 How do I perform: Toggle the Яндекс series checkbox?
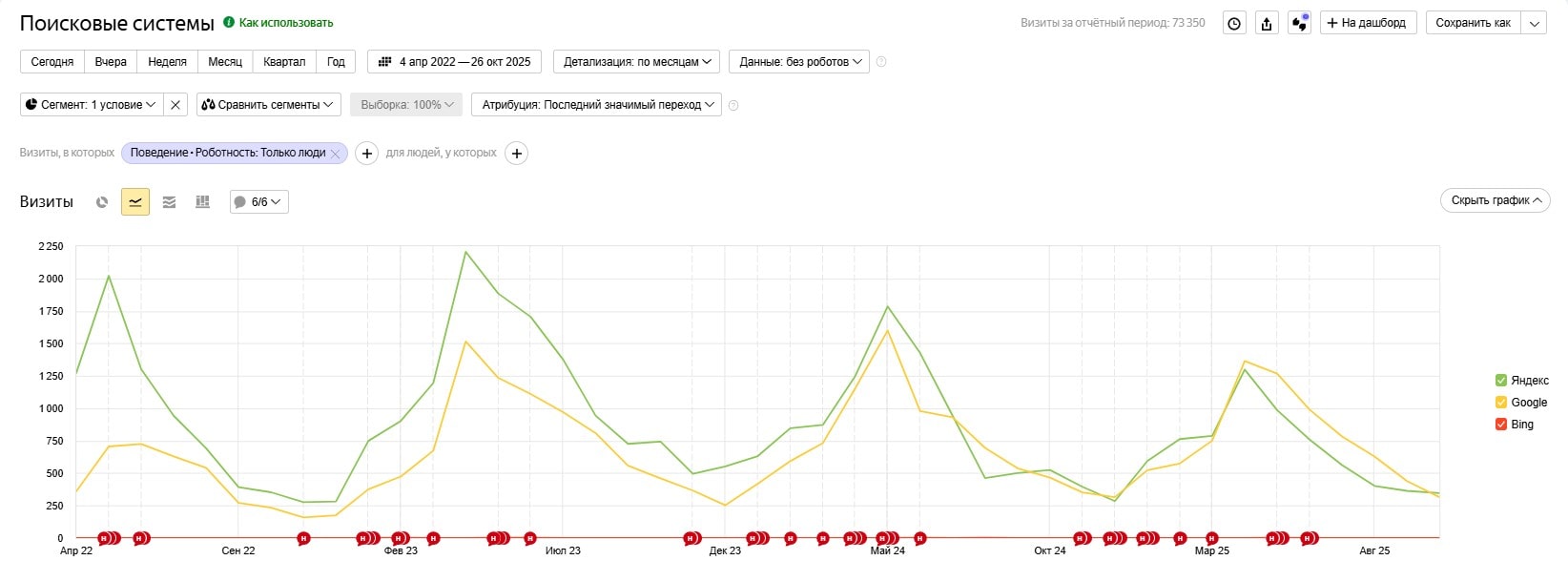(1501, 381)
